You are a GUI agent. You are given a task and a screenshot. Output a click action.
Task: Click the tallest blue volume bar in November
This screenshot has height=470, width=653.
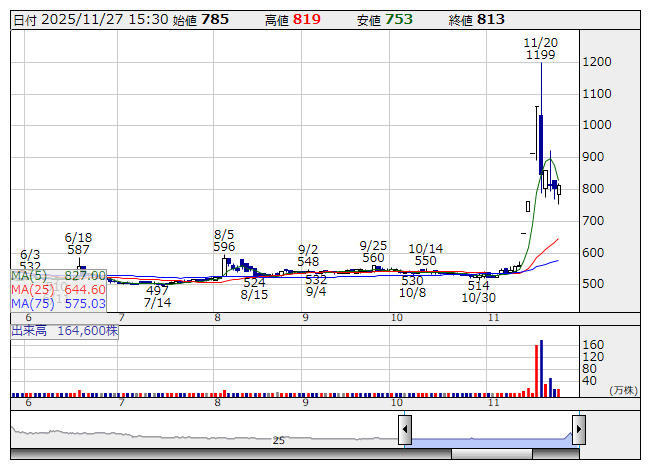[541, 368]
